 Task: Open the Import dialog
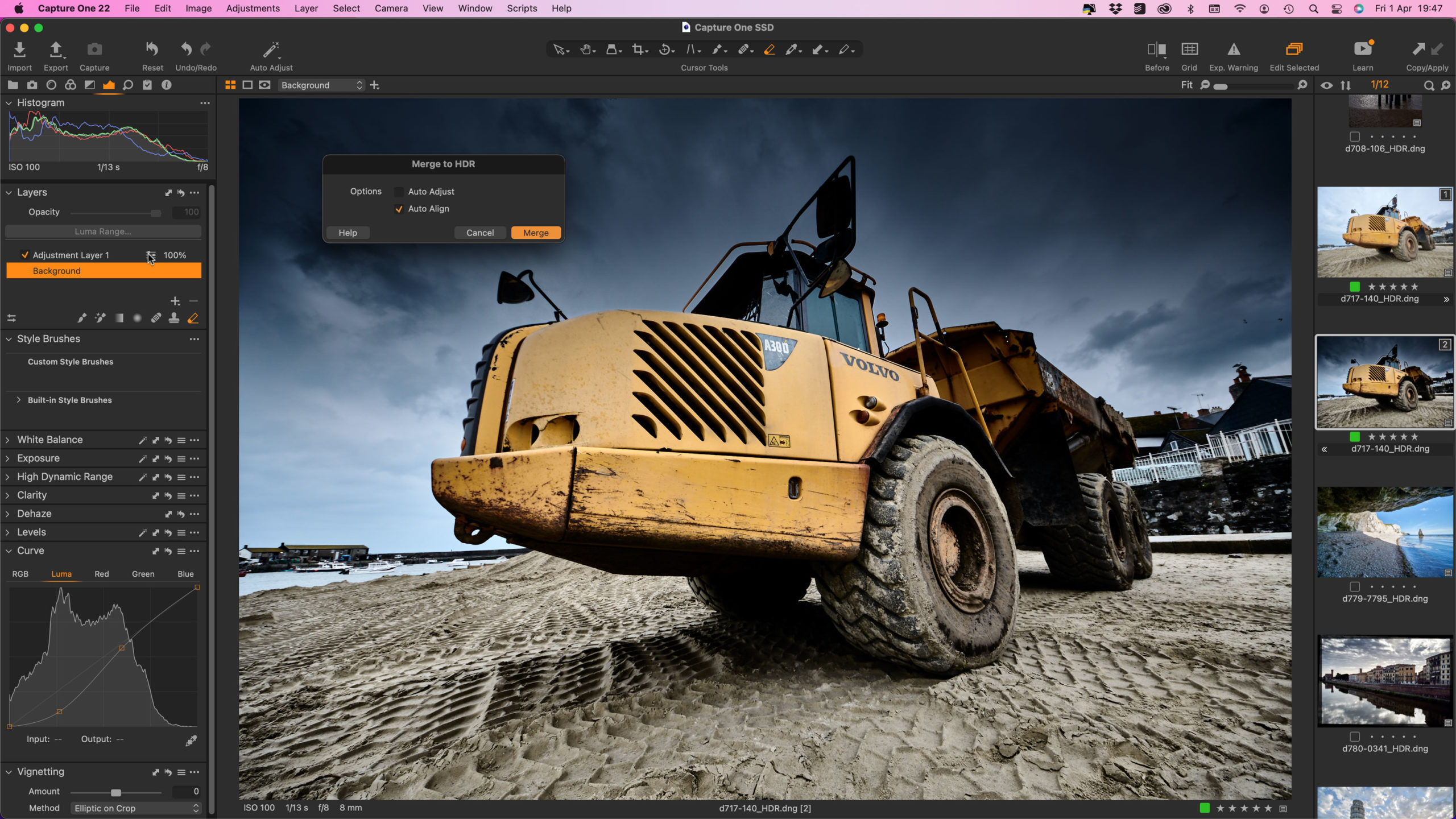point(19,50)
